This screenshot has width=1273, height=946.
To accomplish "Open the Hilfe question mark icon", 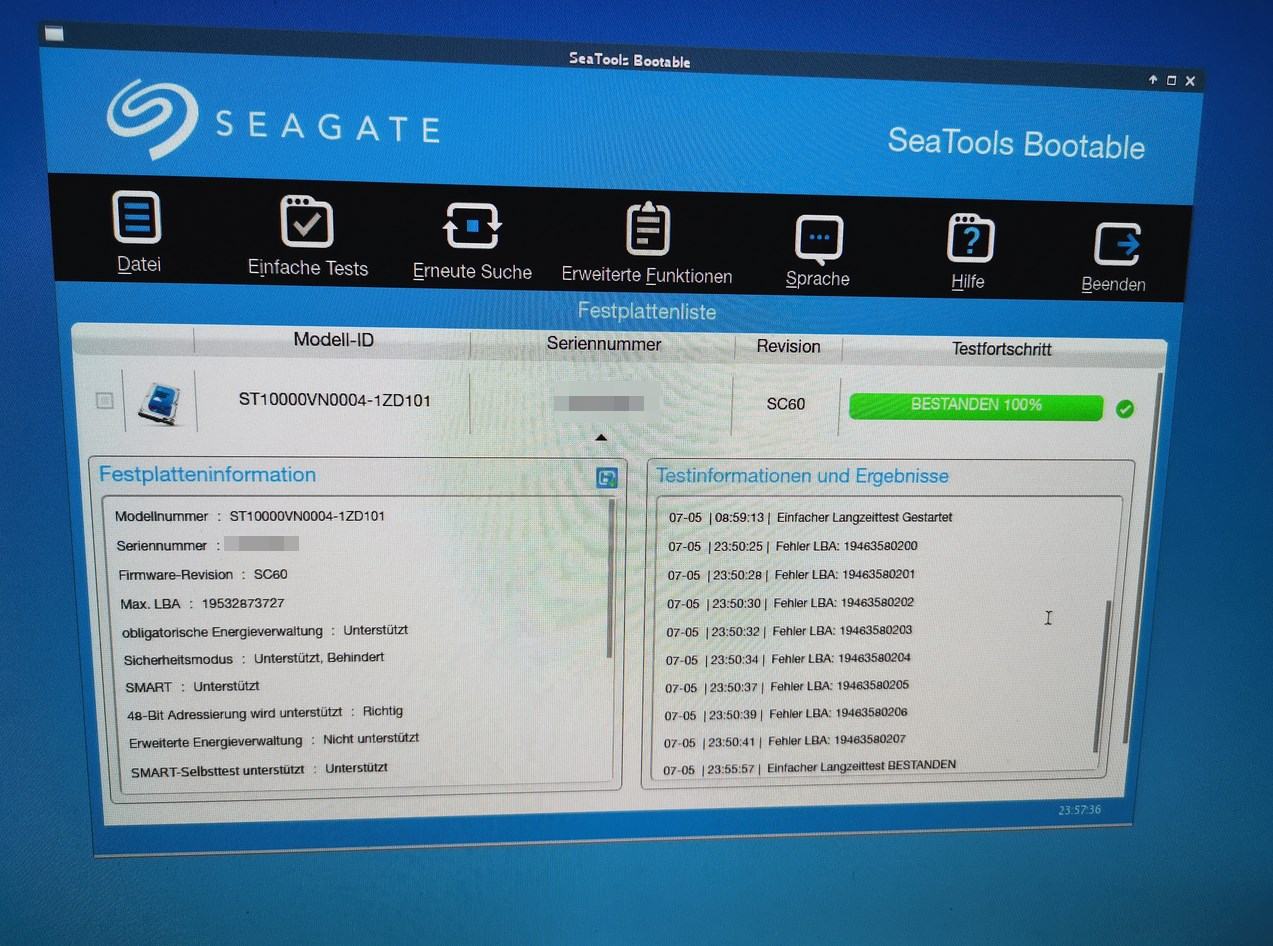I will [969, 240].
